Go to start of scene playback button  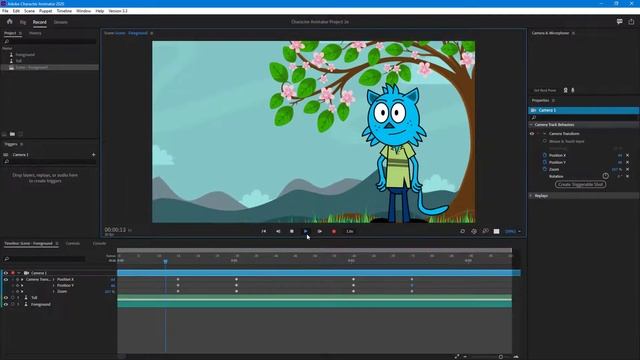pyautogui.click(x=264, y=231)
